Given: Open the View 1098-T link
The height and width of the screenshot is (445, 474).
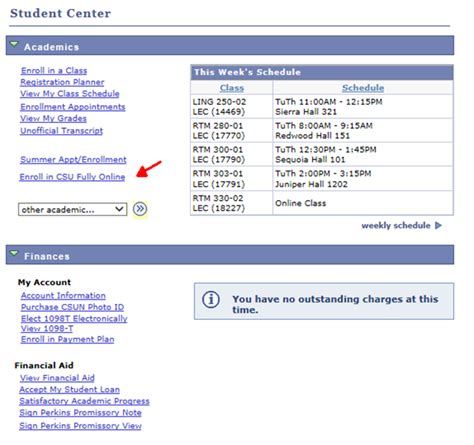Looking at the screenshot, I should coord(47,329).
